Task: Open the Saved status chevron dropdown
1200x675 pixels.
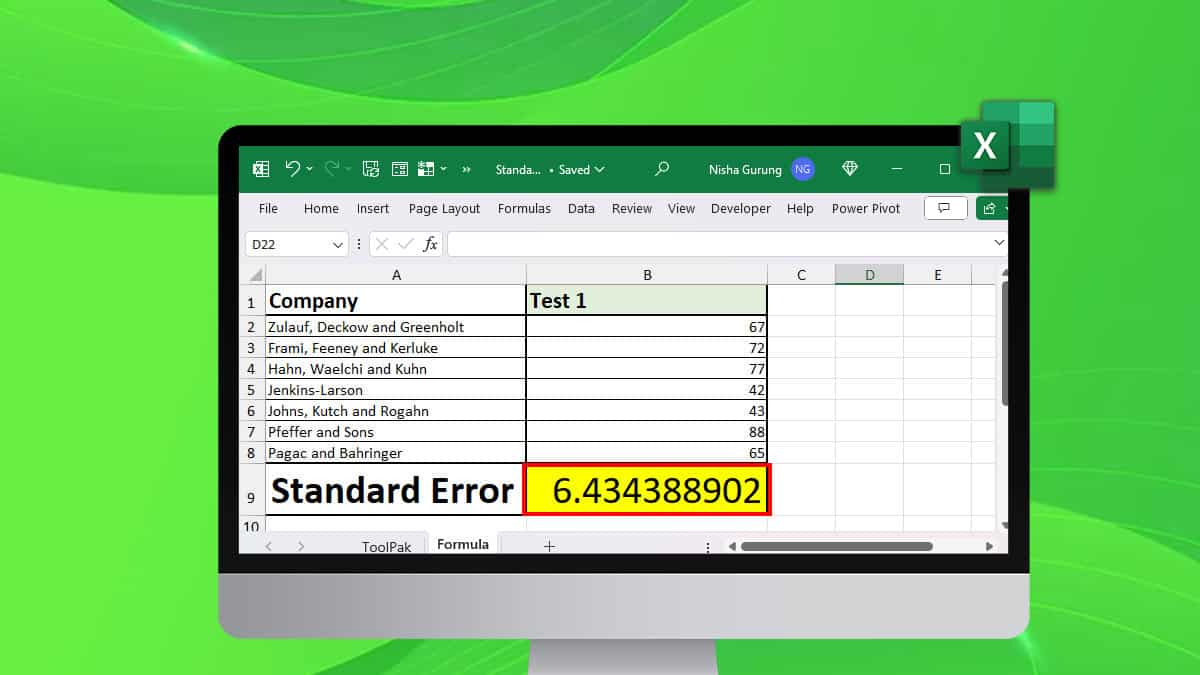Action: 597,169
